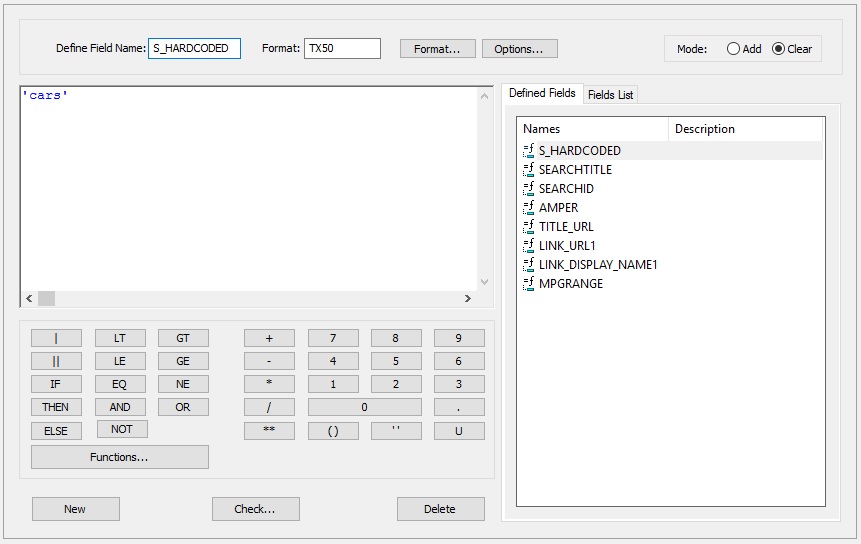Click the icon beside AMPER field
The image size is (861, 544).
tap(529, 208)
